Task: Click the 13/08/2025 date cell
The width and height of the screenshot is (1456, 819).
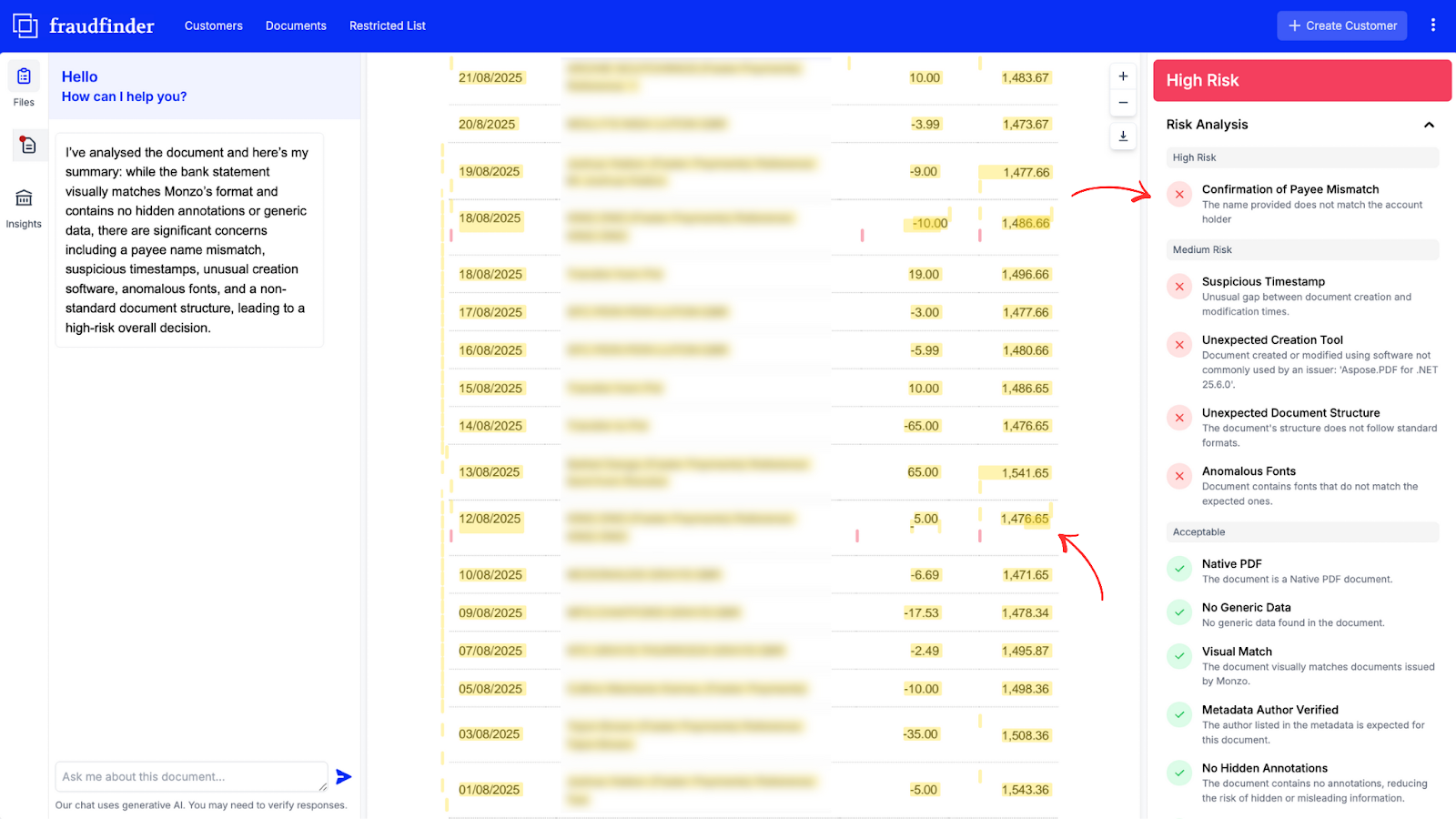Action: pyautogui.click(x=489, y=472)
